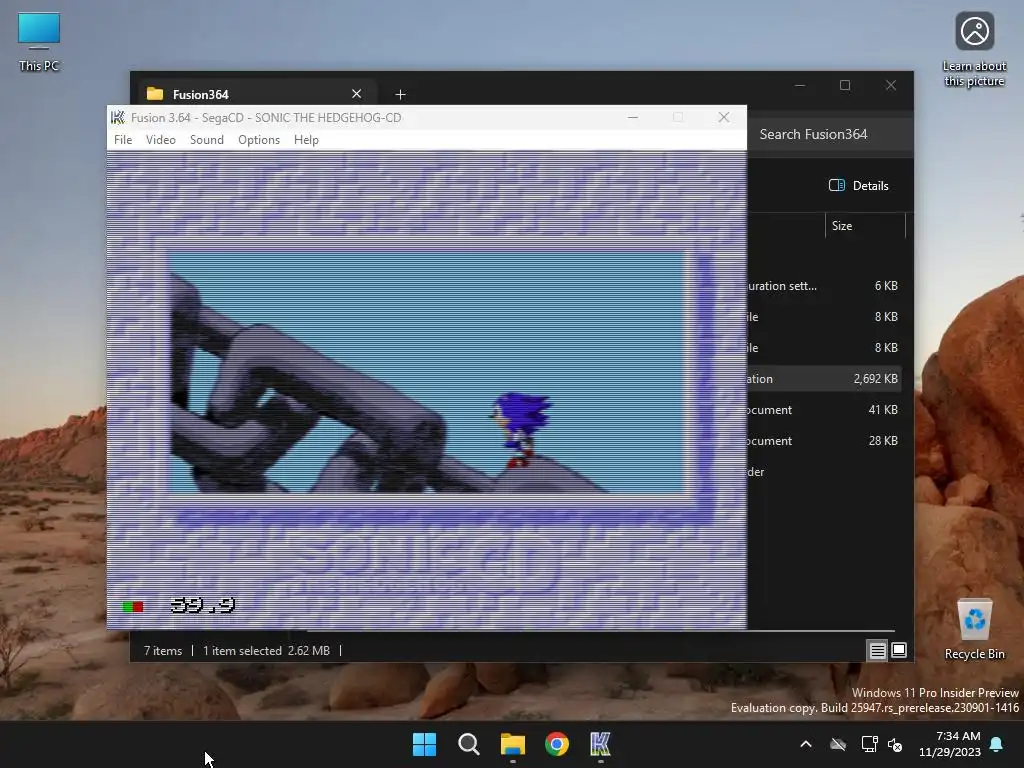Viewport: 1024px width, 768px height.
Task: Sort by the Size column header
Action: [865, 226]
